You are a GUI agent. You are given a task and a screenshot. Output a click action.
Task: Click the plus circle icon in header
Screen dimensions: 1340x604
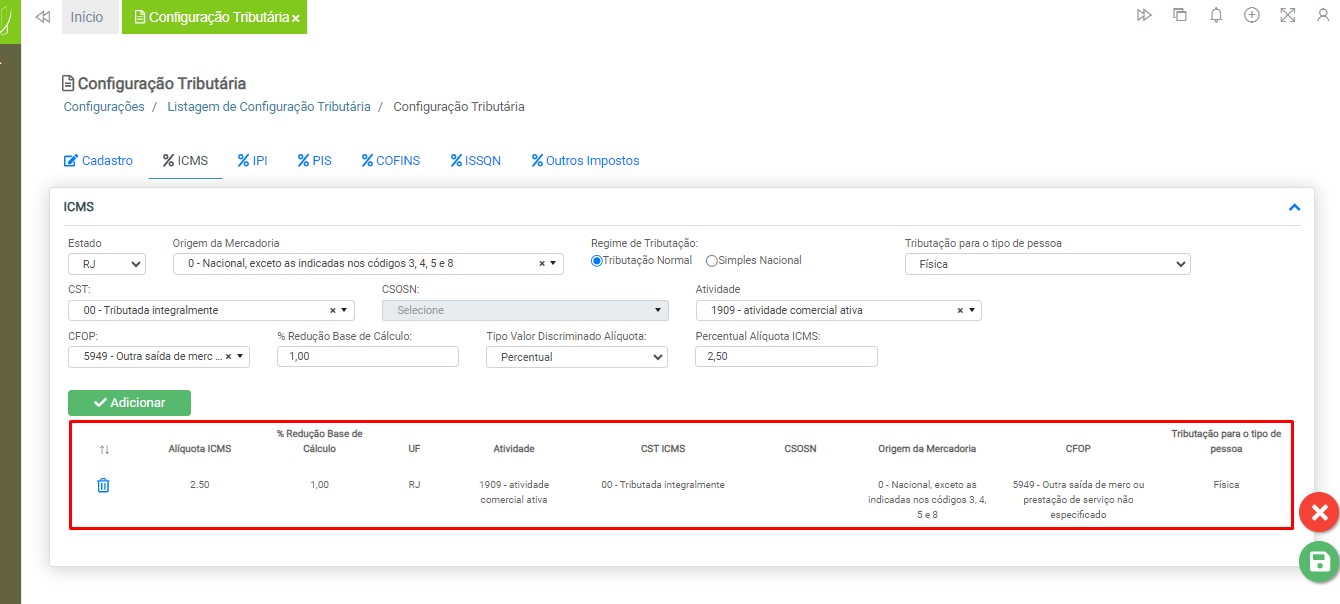pos(1251,16)
